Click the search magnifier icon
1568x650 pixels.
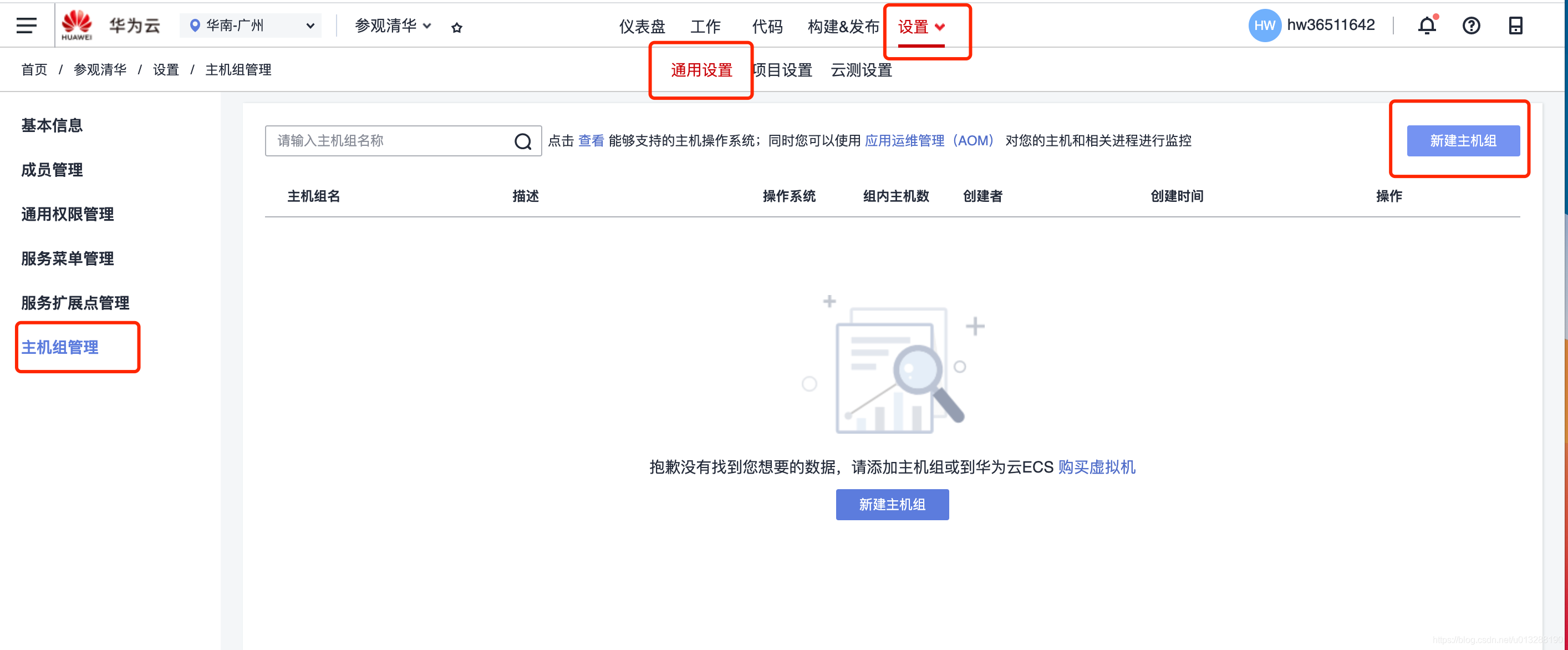tap(523, 141)
